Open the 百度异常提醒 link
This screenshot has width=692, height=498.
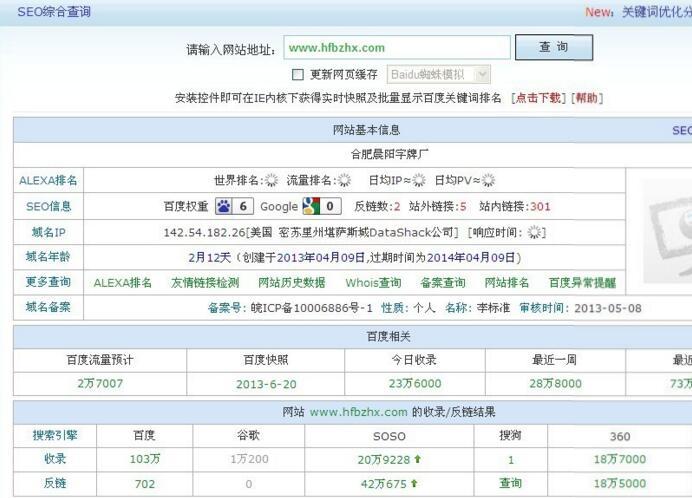point(582,283)
